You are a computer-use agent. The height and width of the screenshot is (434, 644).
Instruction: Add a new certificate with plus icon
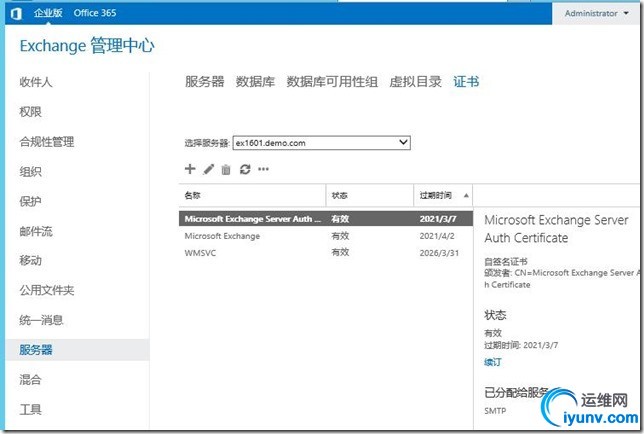pyautogui.click(x=190, y=169)
